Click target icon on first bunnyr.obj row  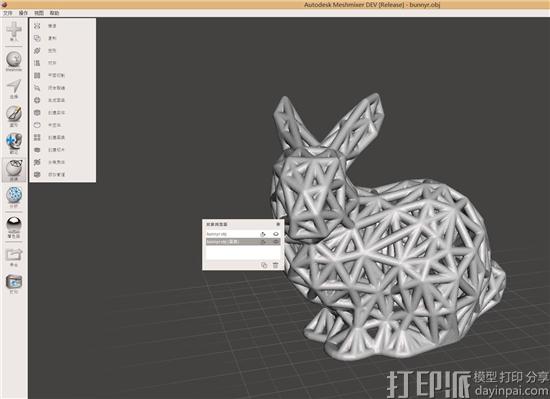pyautogui.click(x=263, y=234)
